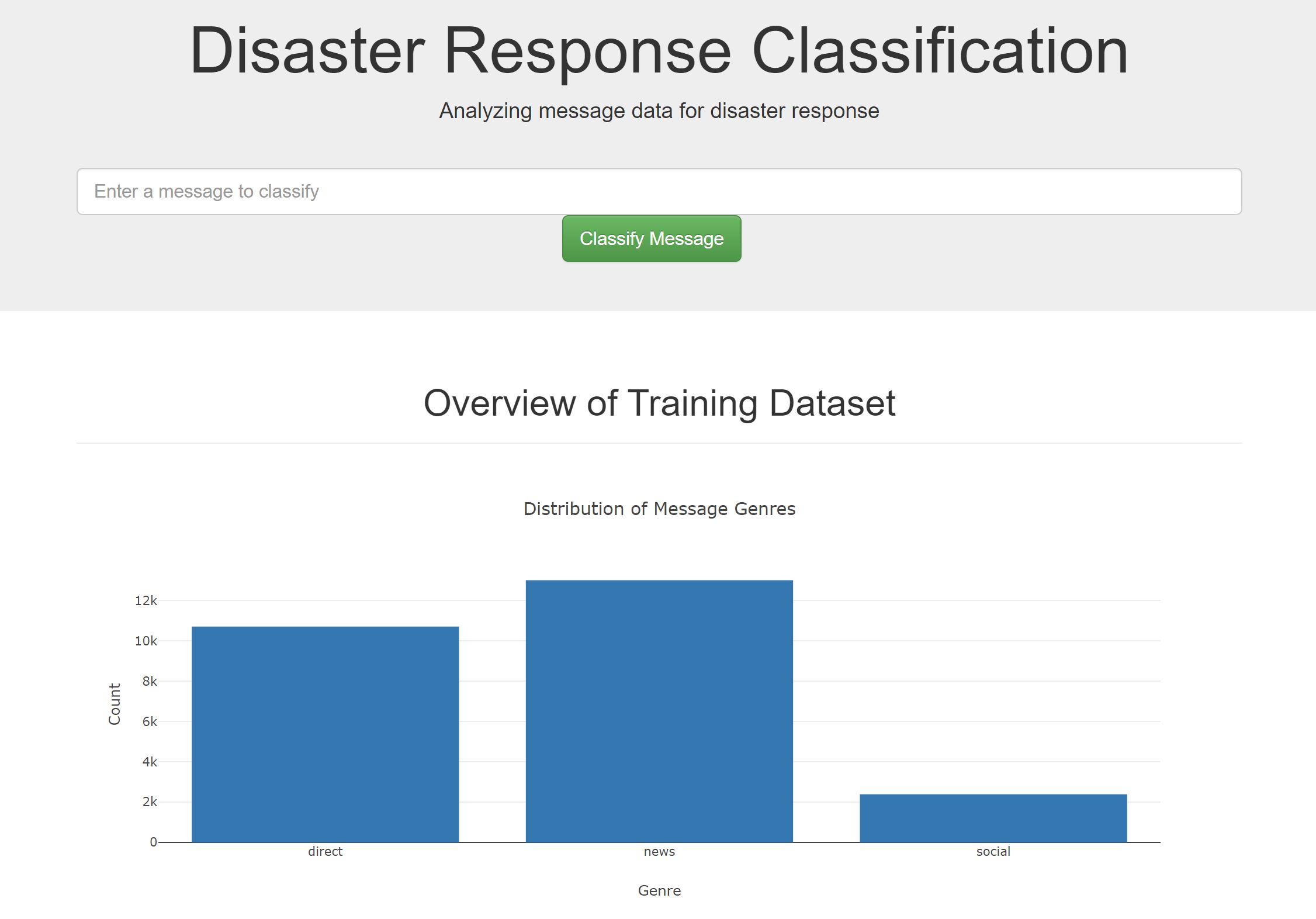Click the 'Distribution of Message Genres' chart title
The width and height of the screenshot is (1316, 919).
(x=659, y=509)
